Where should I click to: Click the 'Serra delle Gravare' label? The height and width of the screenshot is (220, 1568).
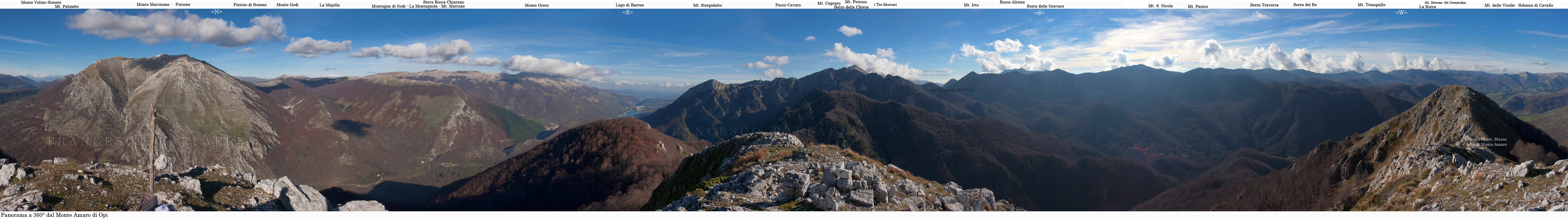(1045, 6)
